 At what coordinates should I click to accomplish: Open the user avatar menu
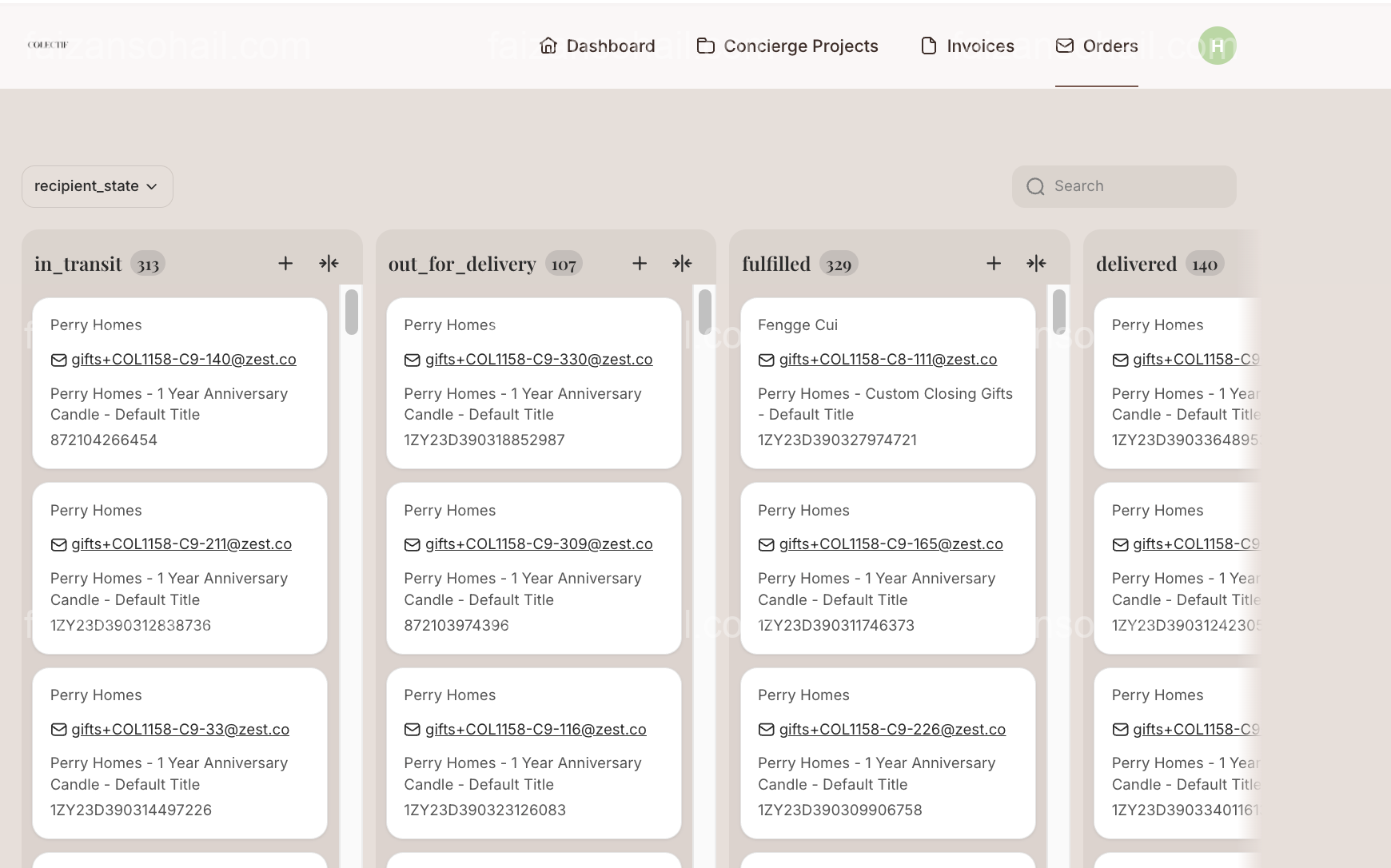1218,46
